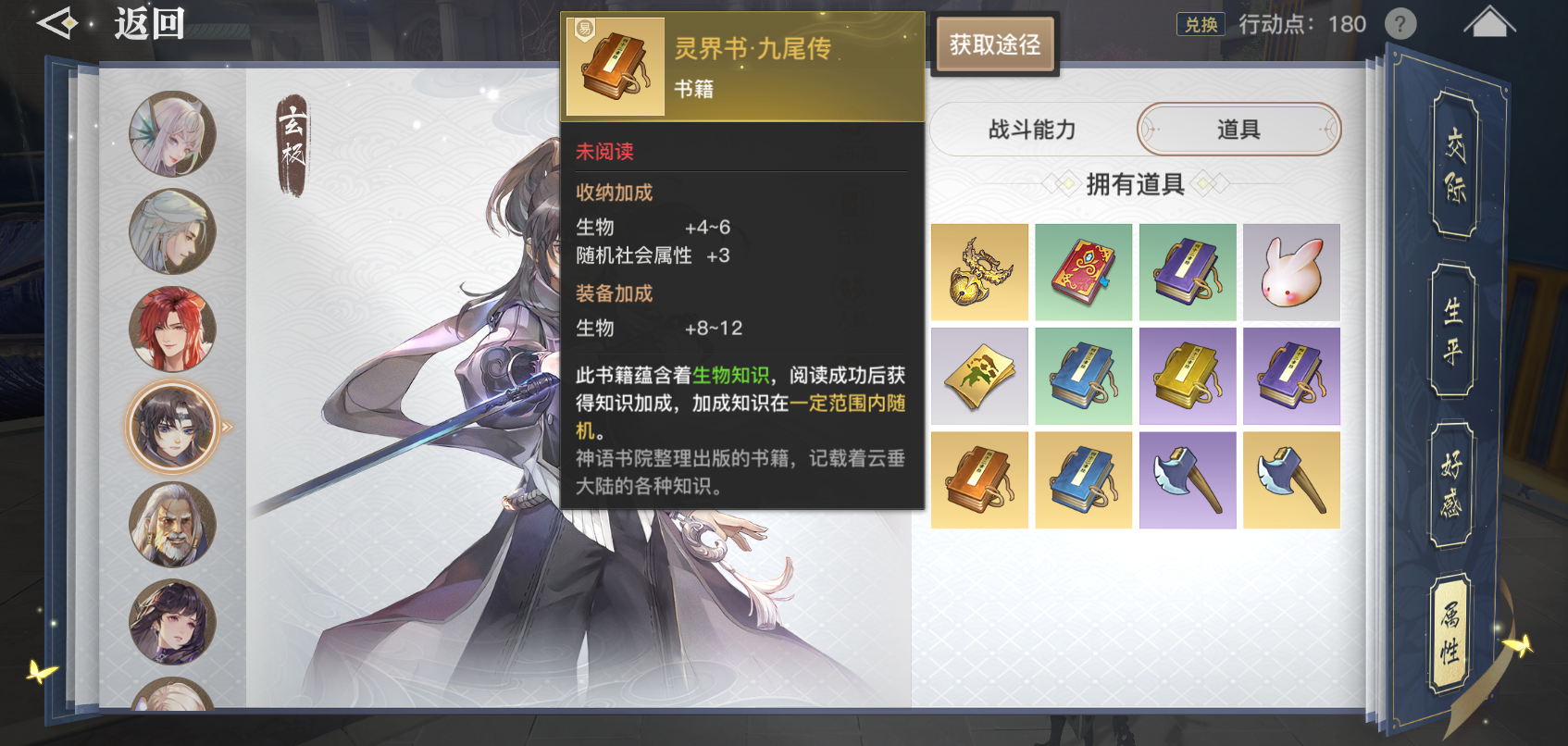This screenshot has height=746, width=1568.
Task: Click the 获取途径 button
Action: [x=995, y=44]
